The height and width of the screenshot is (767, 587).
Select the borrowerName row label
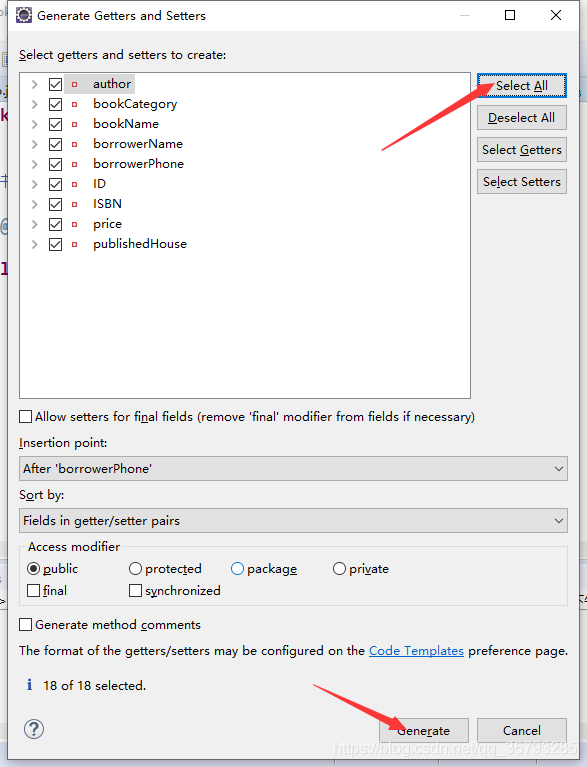pyautogui.click(x=138, y=144)
